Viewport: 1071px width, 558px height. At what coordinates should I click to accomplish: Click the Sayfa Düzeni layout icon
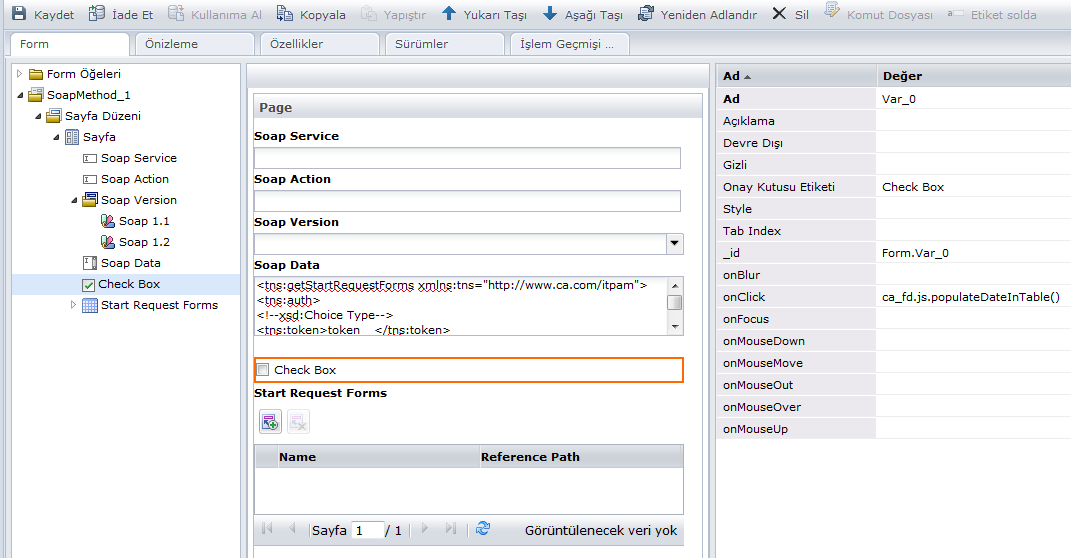54,116
